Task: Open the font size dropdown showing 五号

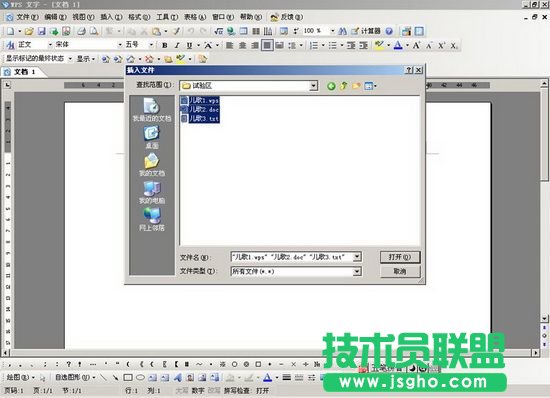Action: click(x=151, y=45)
